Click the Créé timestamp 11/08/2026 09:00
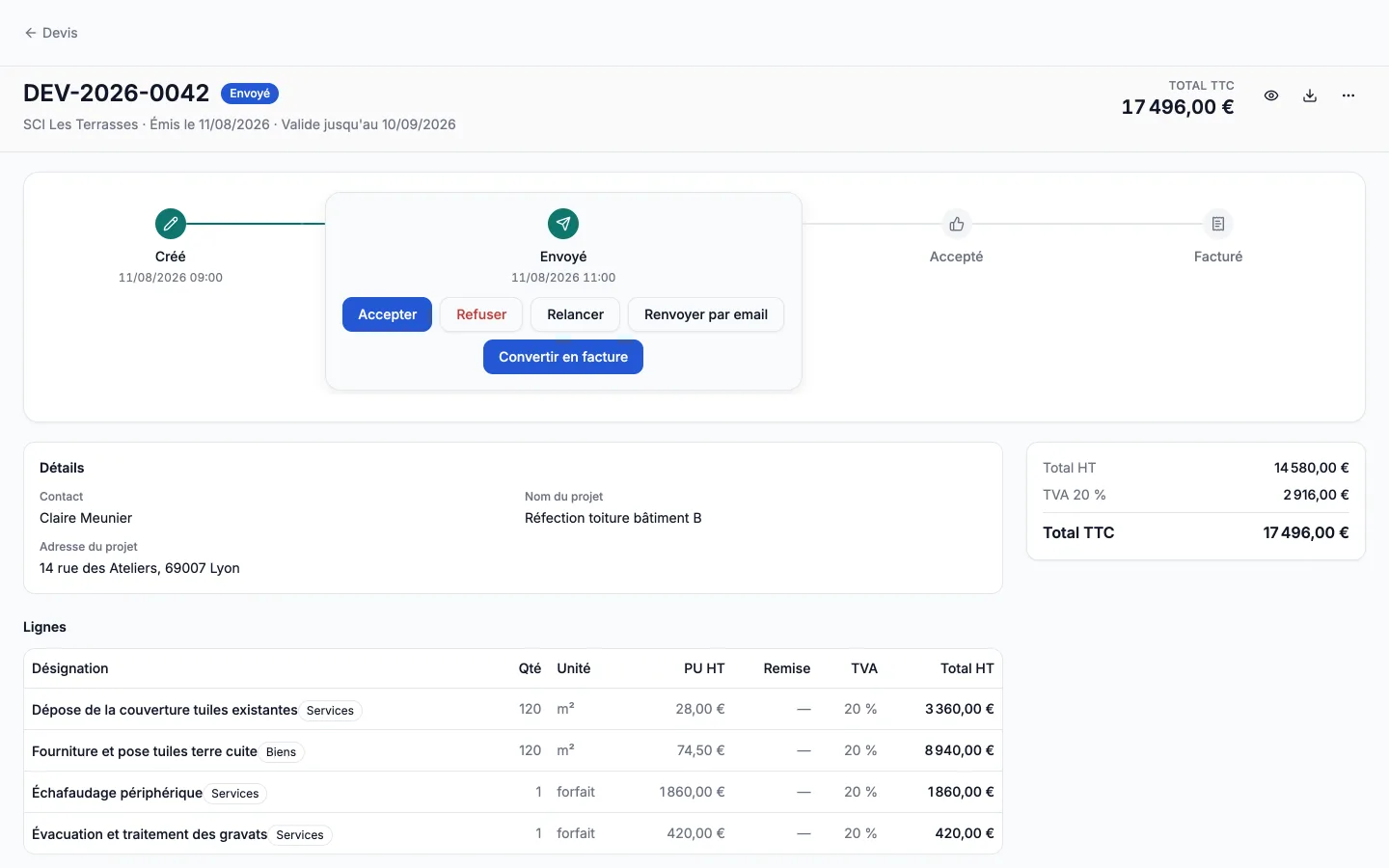 point(171,278)
